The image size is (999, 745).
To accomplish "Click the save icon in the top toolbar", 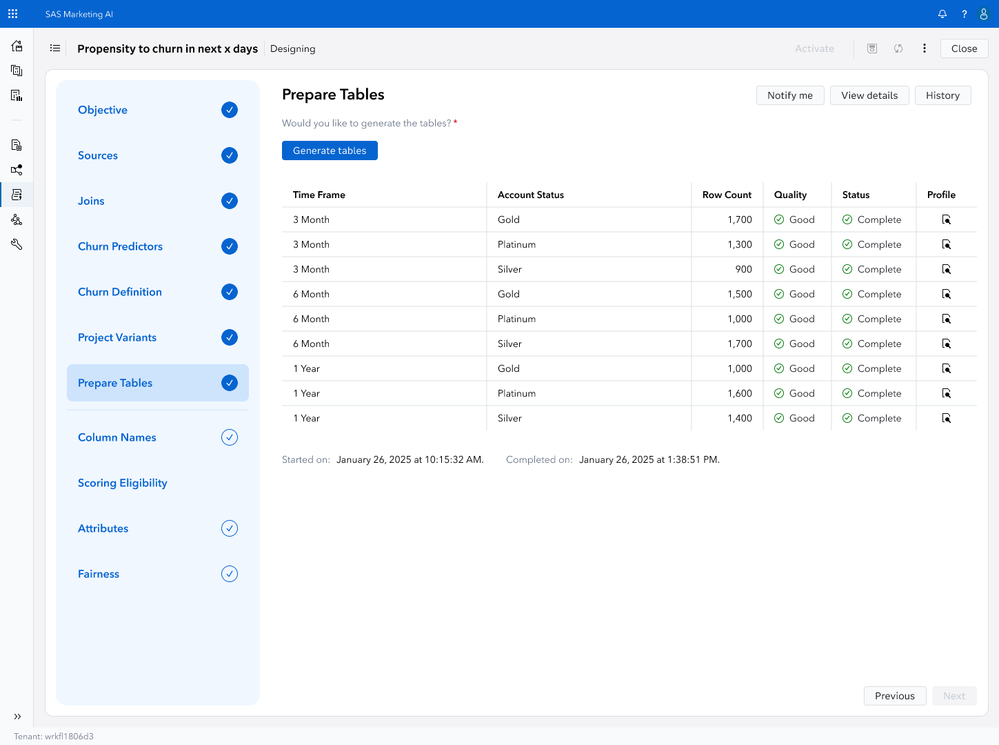I will (x=872, y=48).
